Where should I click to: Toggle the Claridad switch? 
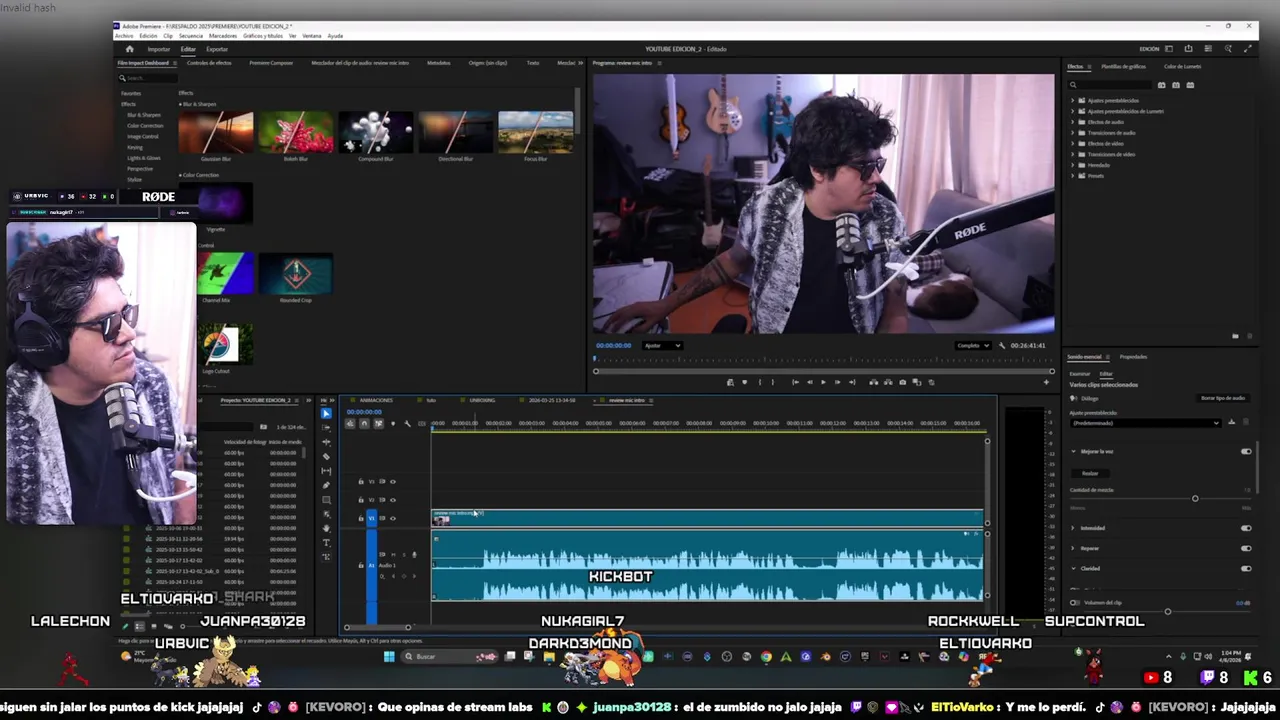click(x=1246, y=568)
